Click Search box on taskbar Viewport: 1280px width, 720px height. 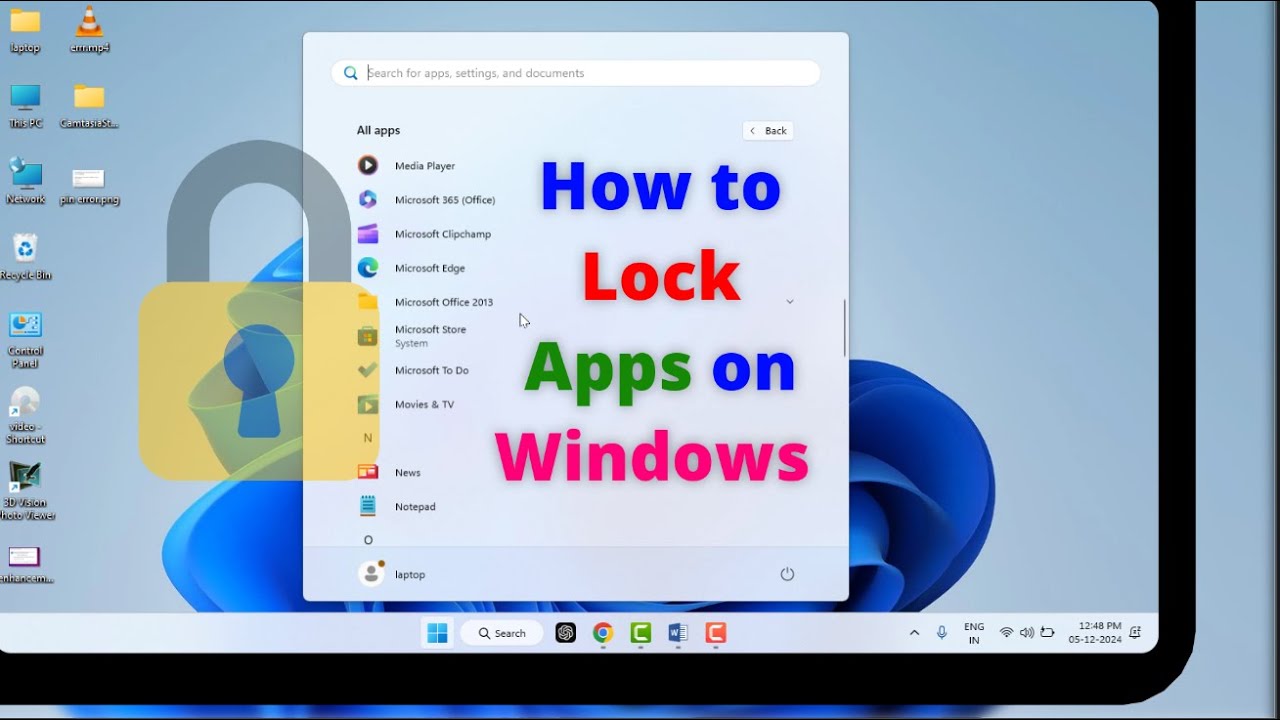(x=503, y=633)
